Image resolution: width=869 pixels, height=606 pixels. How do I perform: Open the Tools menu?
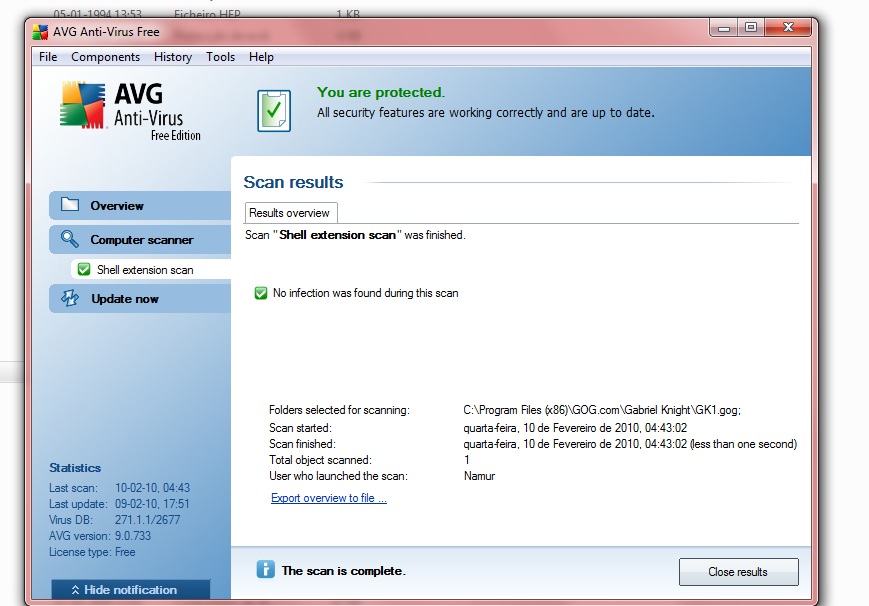coord(221,57)
